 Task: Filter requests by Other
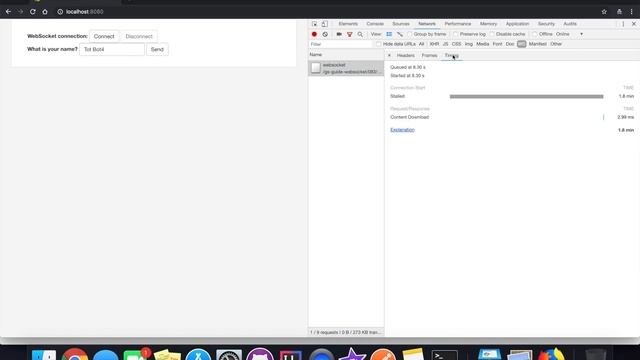pyautogui.click(x=556, y=44)
